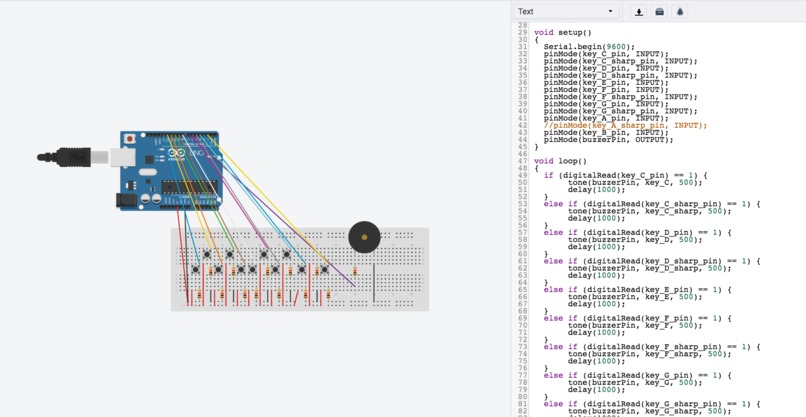
Task: Open the Libraries box icon
Action: pyautogui.click(x=660, y=11)
